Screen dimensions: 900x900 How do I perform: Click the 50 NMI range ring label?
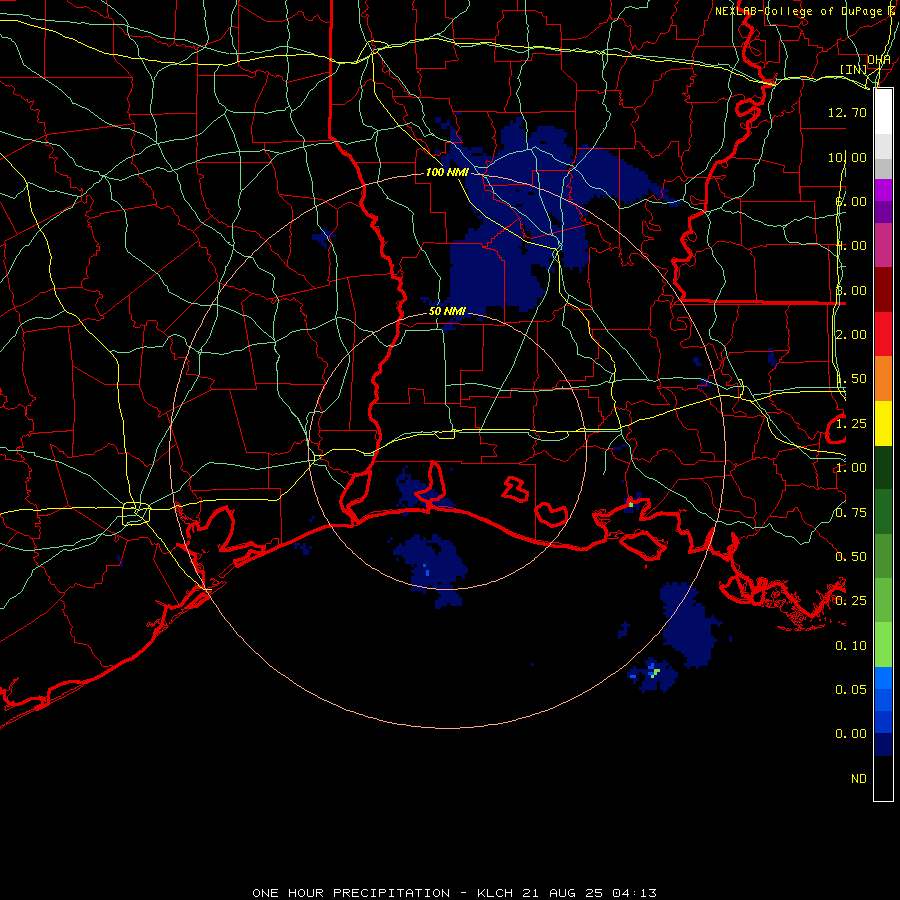[447, 312]
